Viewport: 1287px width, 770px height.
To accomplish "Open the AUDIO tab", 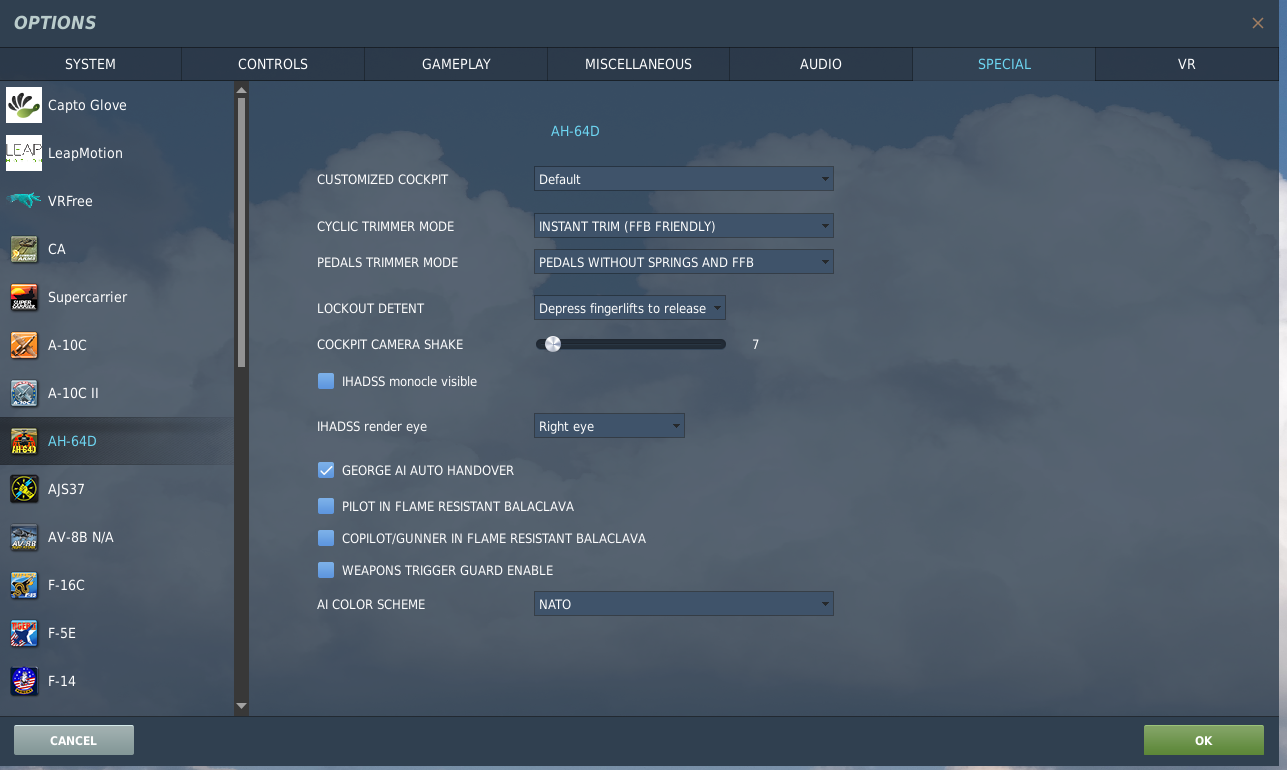I will [x=821, y=64].
